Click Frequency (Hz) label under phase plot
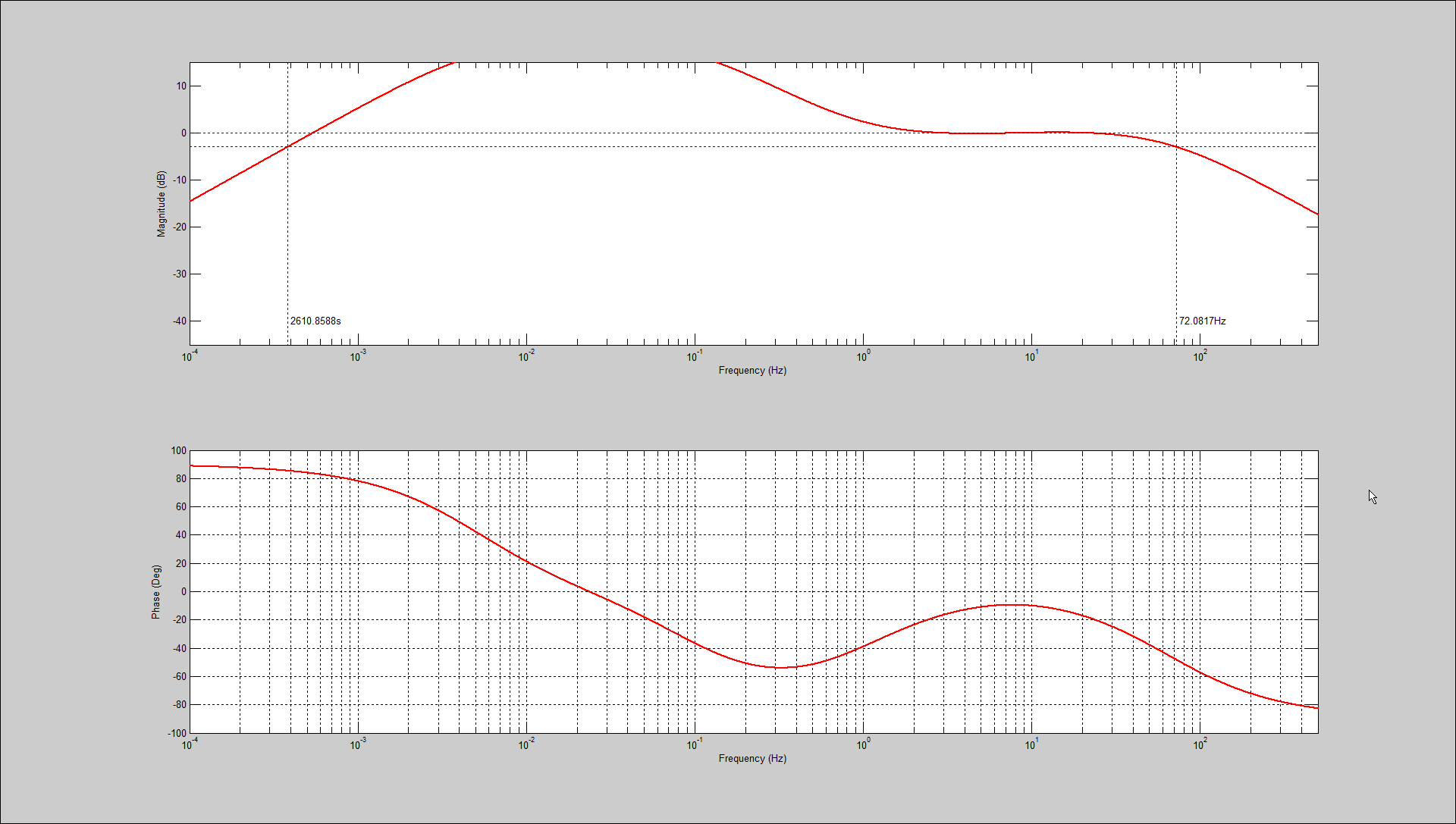Screen dimensions: 1456x824 click(752, 759)
